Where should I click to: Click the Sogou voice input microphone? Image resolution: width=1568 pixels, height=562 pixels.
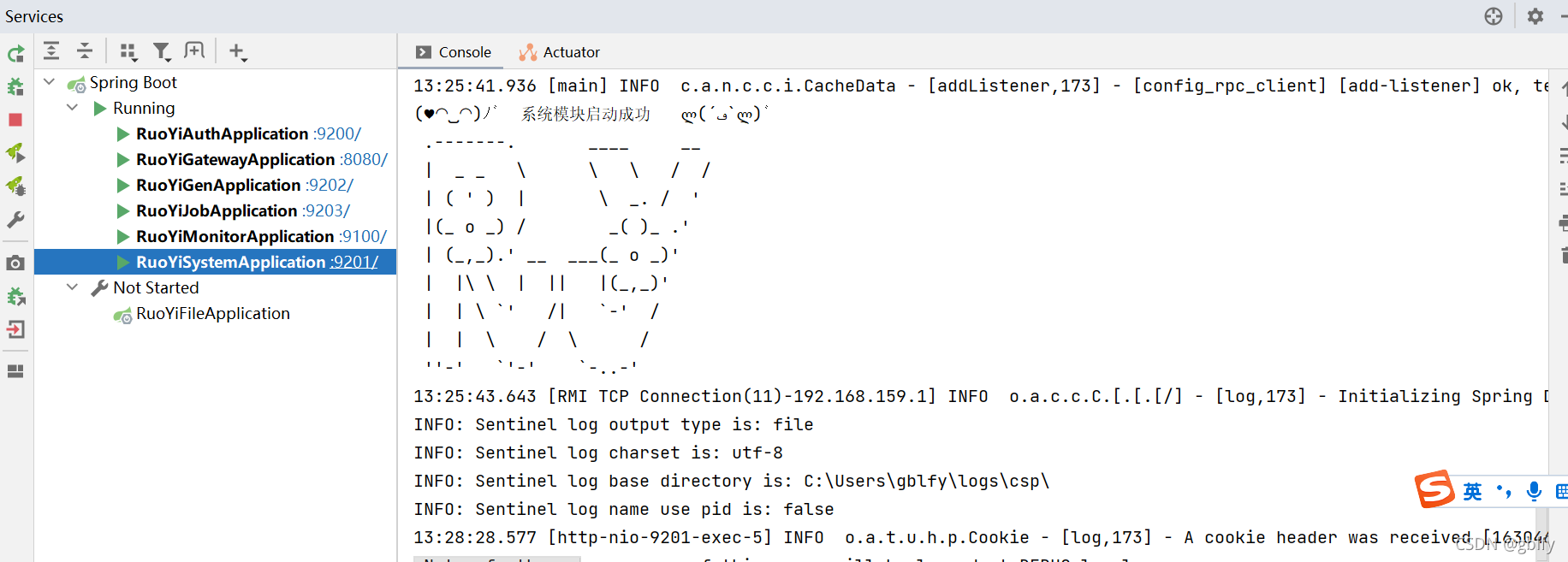tap(1534, 491)
